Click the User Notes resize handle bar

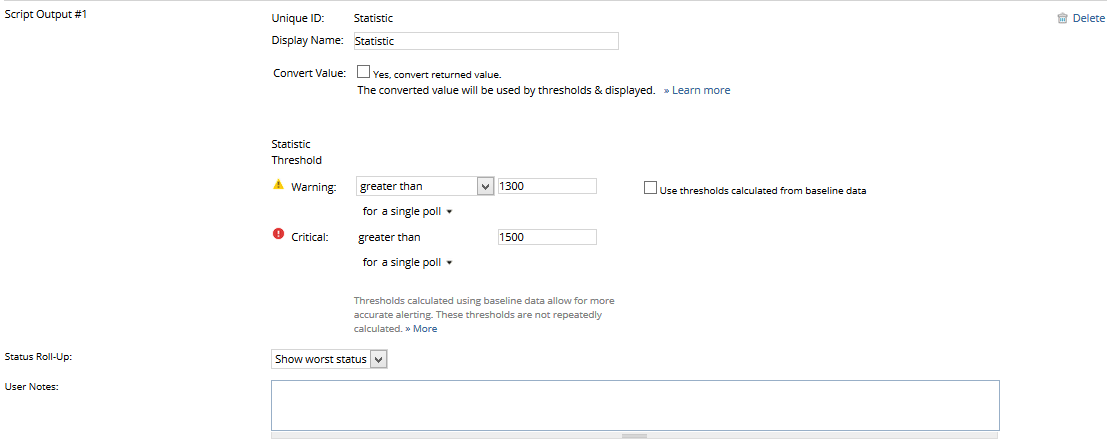635,436
